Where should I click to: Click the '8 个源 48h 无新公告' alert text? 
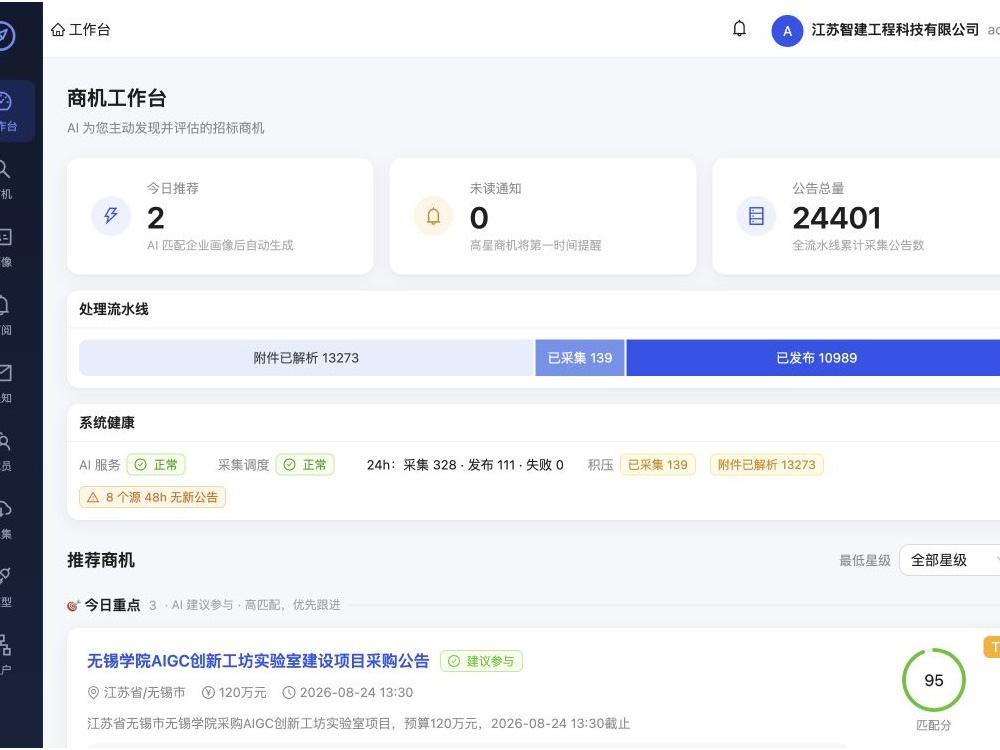(162, 497)
